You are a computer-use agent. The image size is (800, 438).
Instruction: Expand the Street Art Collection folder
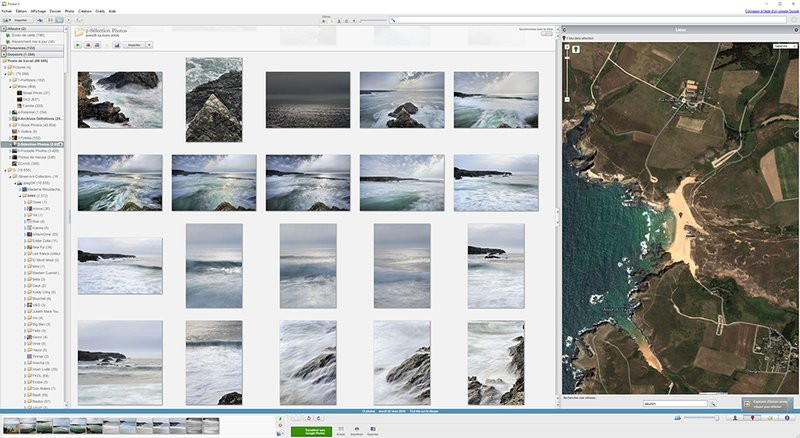10,177
